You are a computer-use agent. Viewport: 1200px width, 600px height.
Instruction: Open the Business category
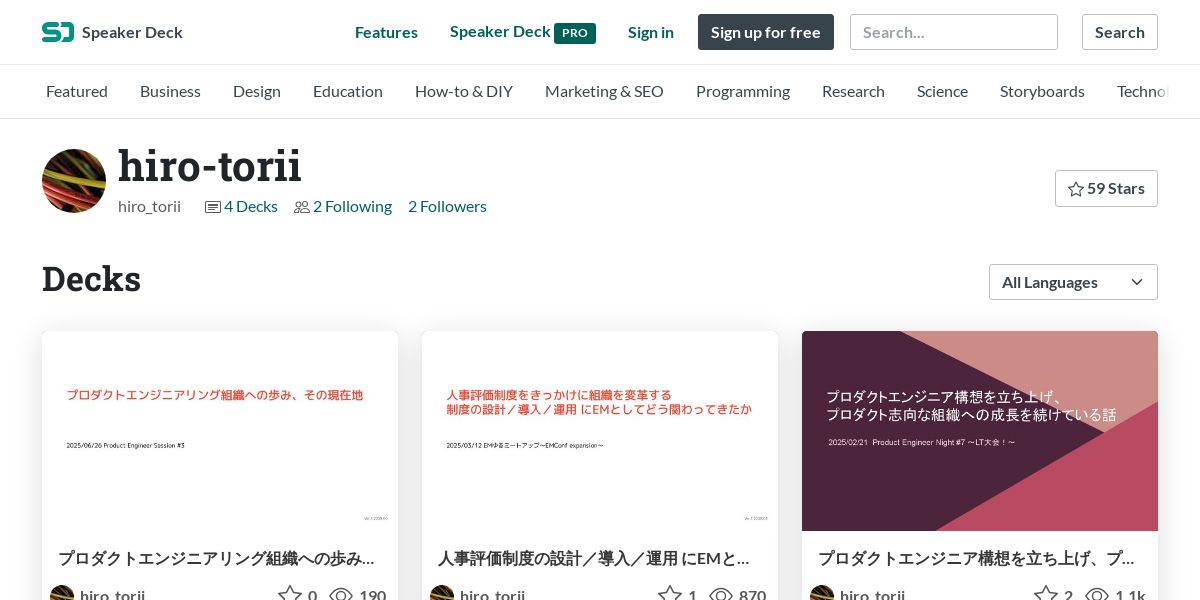tap(170, 91)
